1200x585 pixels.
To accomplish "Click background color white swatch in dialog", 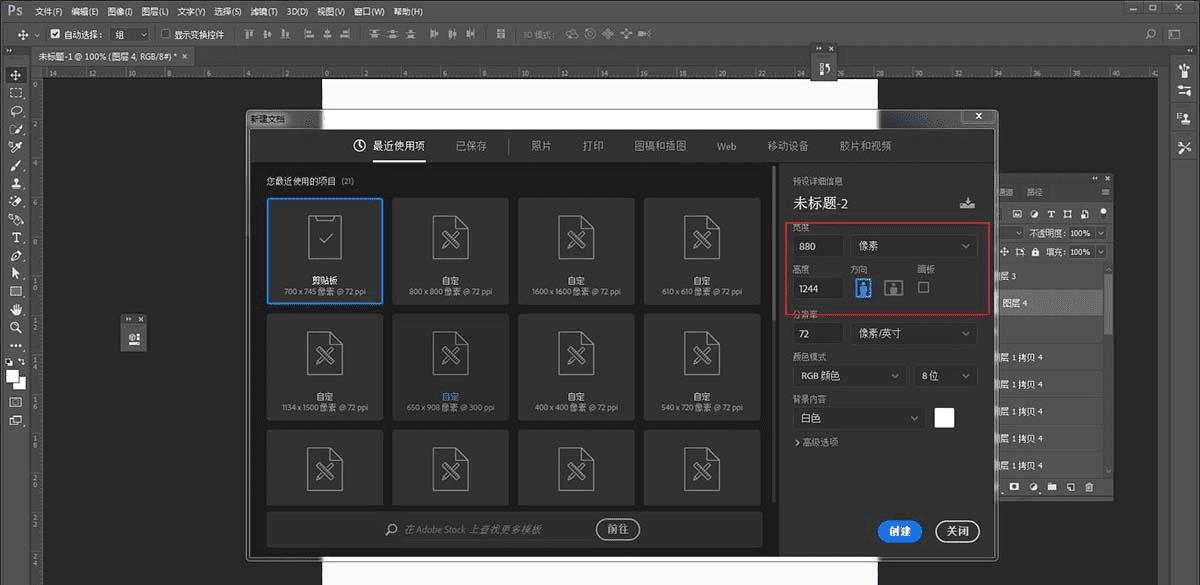I will pyautogui.click(x=944, y=418).
